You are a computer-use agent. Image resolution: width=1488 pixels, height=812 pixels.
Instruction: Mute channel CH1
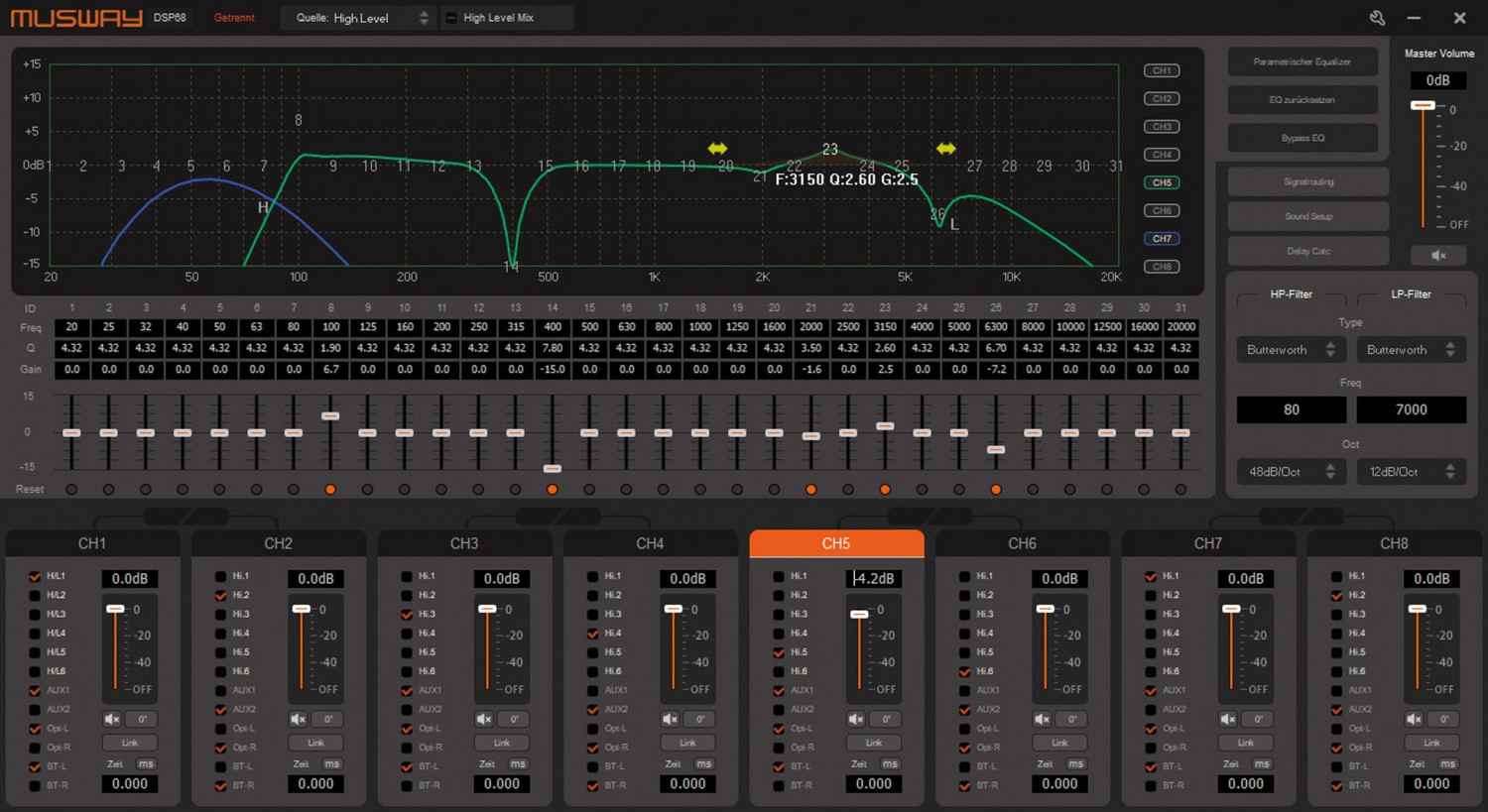click(x=112, y=719)
